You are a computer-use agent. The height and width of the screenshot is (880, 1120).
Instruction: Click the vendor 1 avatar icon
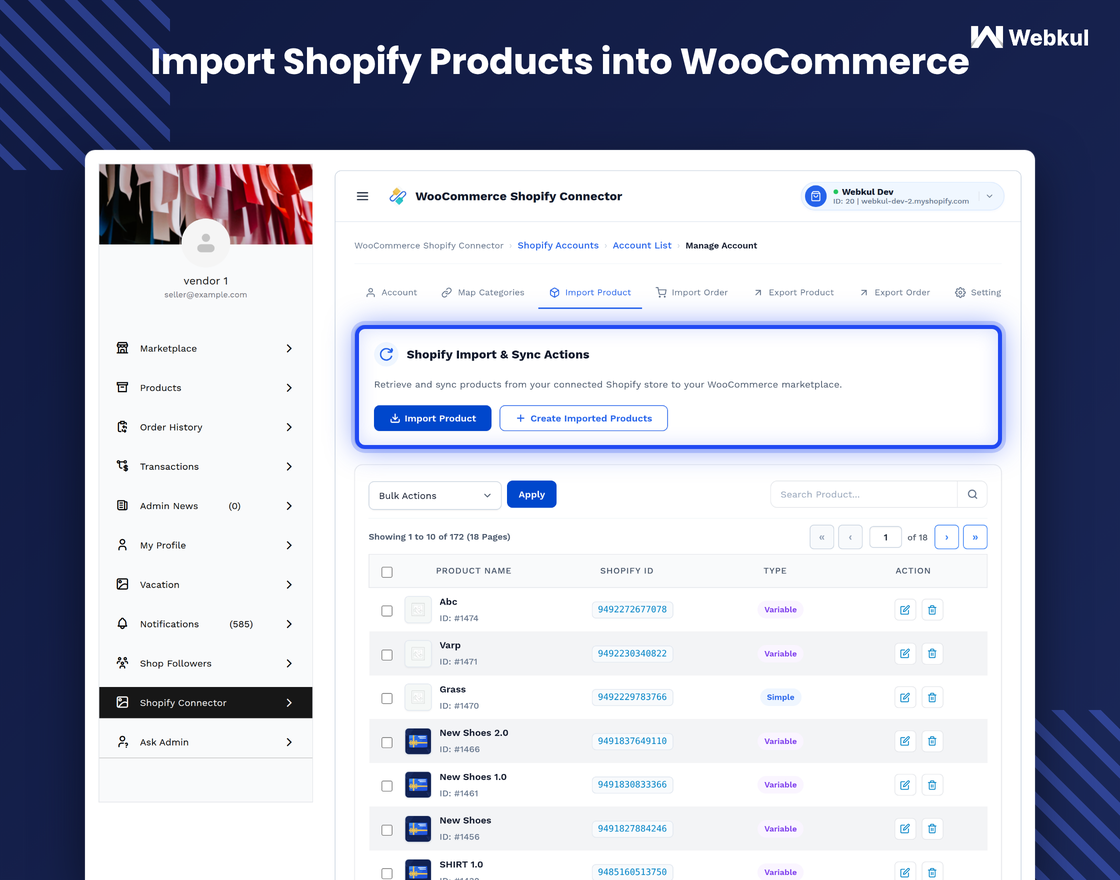point(206,243)
